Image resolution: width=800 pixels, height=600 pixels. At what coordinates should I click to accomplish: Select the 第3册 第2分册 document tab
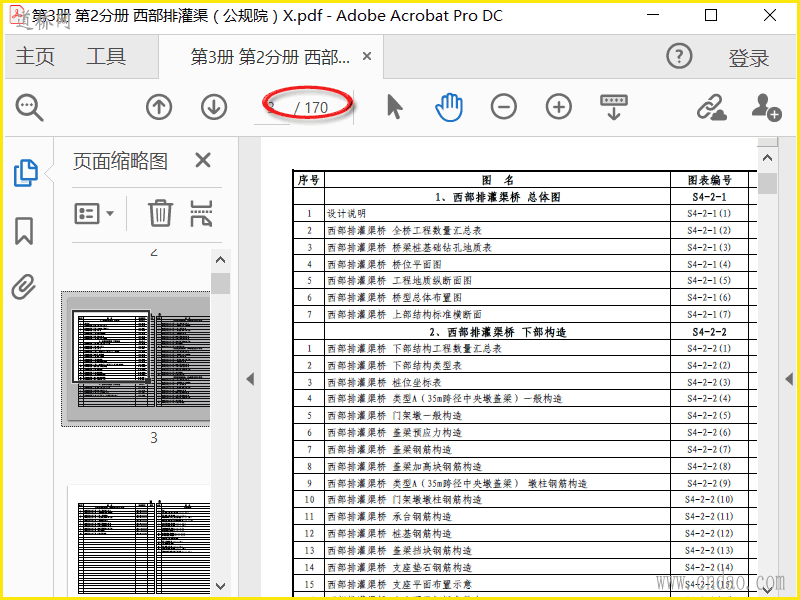(x=270, y=57)
